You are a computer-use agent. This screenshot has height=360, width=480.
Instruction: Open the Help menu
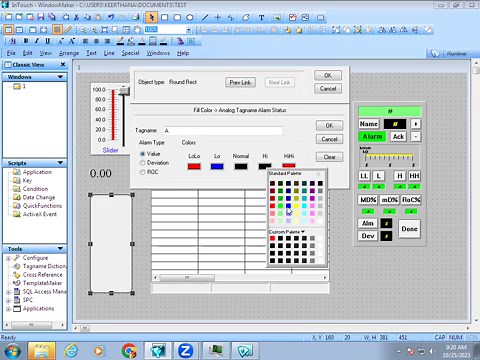[x=183, y=53]
